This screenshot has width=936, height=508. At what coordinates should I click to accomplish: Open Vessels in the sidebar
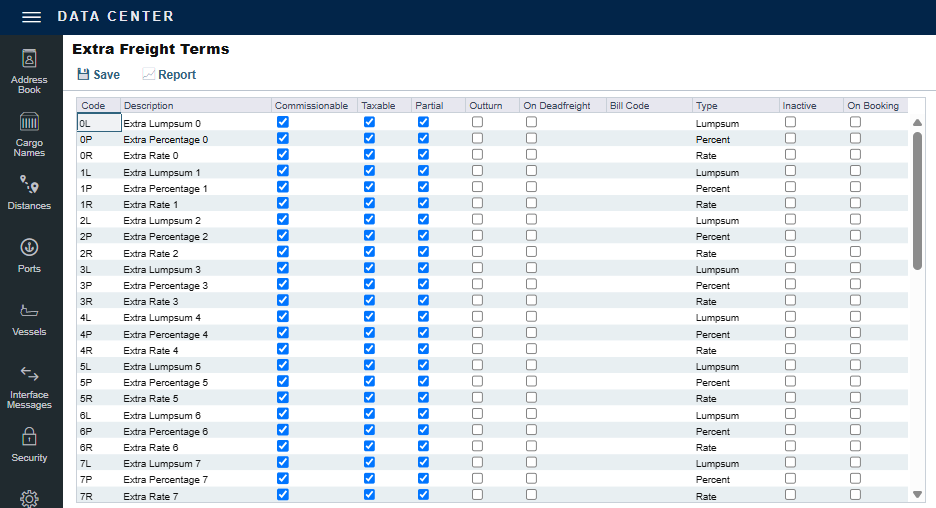click(29, 320)
